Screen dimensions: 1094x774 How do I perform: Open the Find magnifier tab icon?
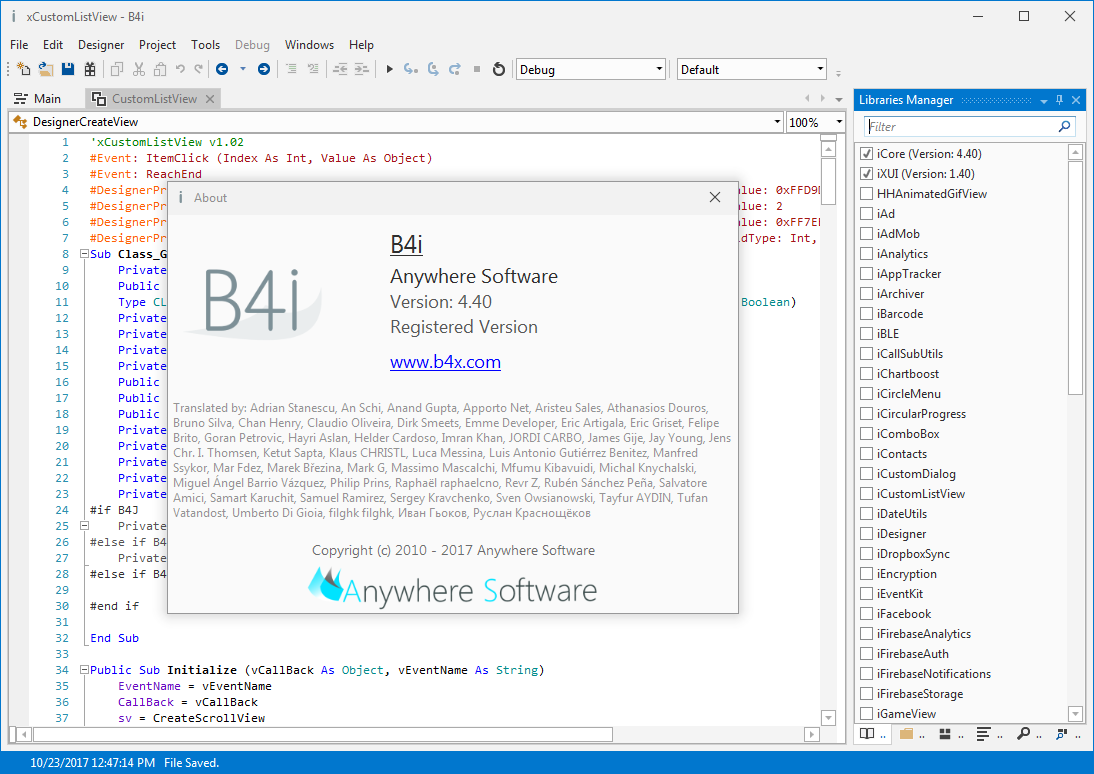tap(1023, 734)
